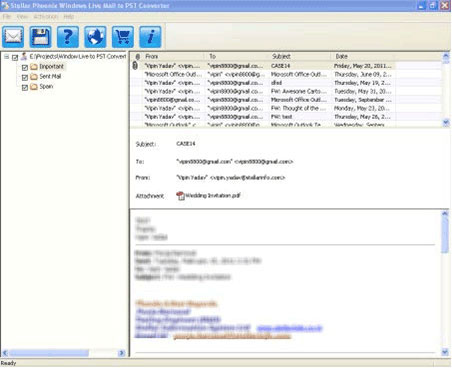The height and width of the screenshot is (368, 452).
Task: Open help with the question mark icon
Action: (x=68, y=36)
